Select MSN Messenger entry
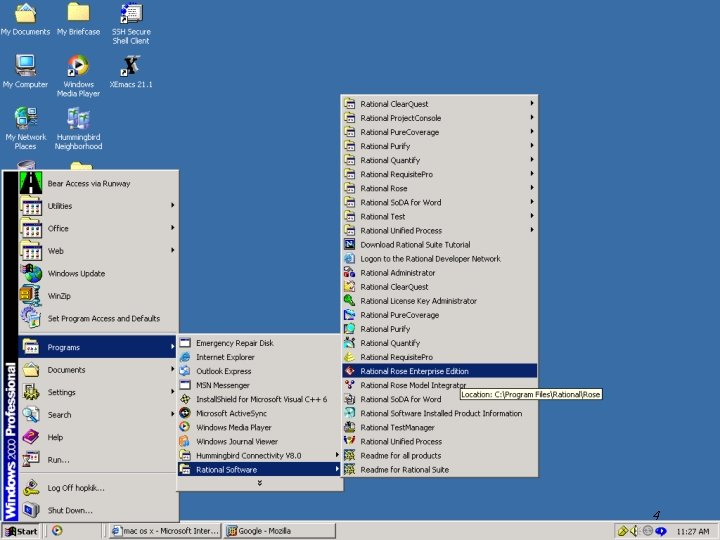This screenshot has width=720, height=540. 259,385
